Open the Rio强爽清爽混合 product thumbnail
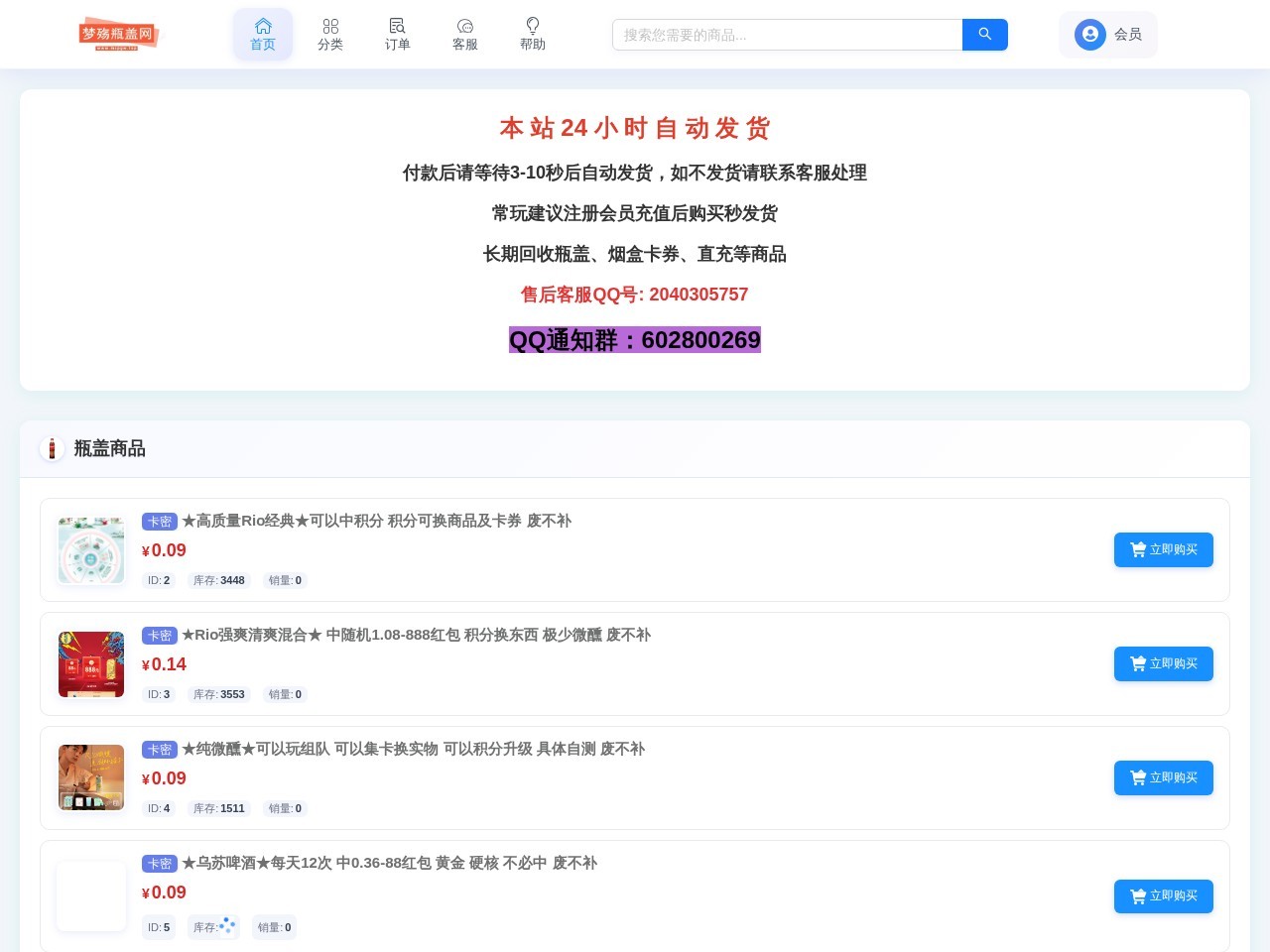 [x=91, y=664]
